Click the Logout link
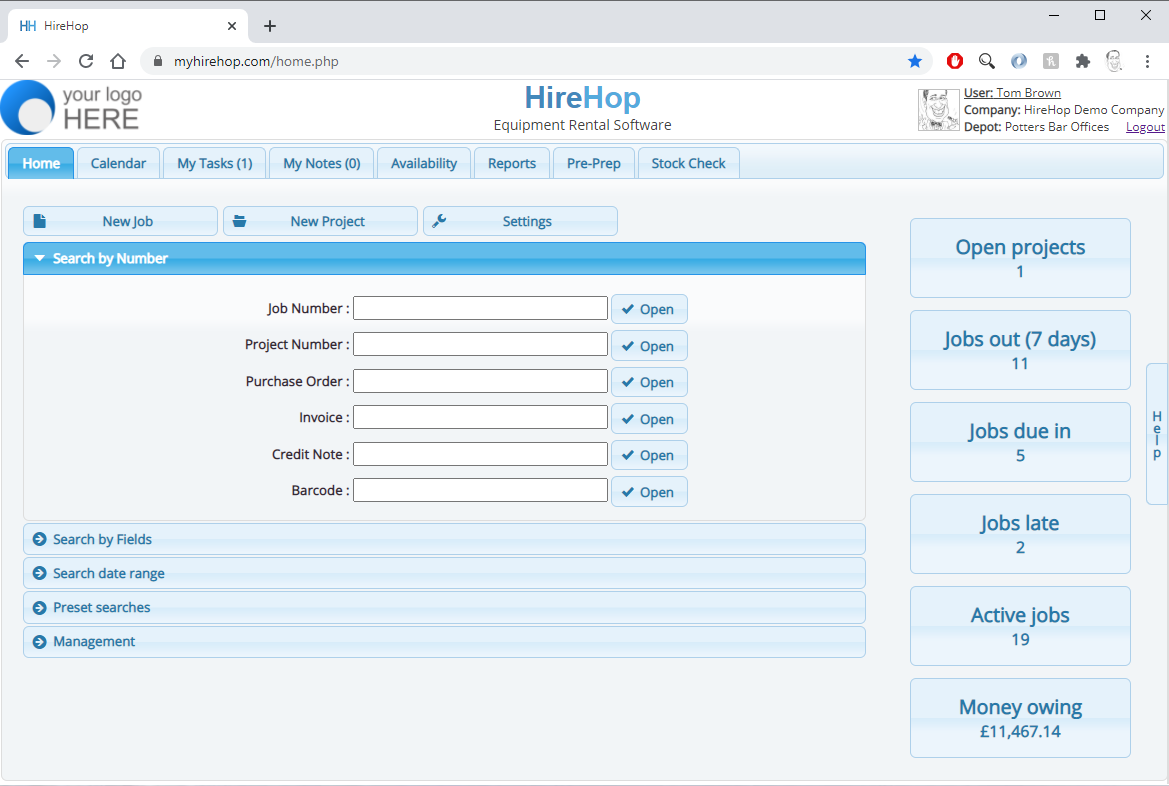 [1145, 127]
